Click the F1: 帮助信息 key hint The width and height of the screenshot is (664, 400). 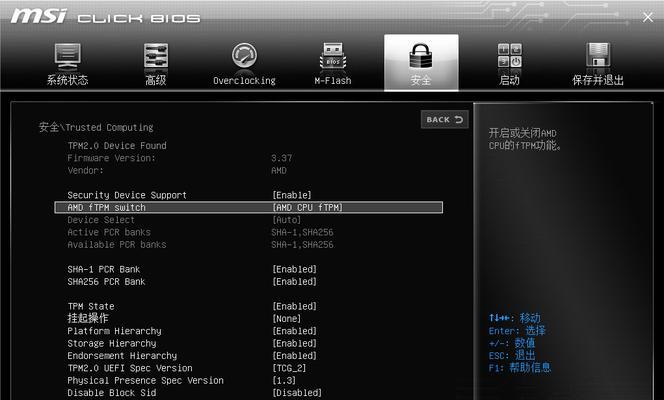520,367
